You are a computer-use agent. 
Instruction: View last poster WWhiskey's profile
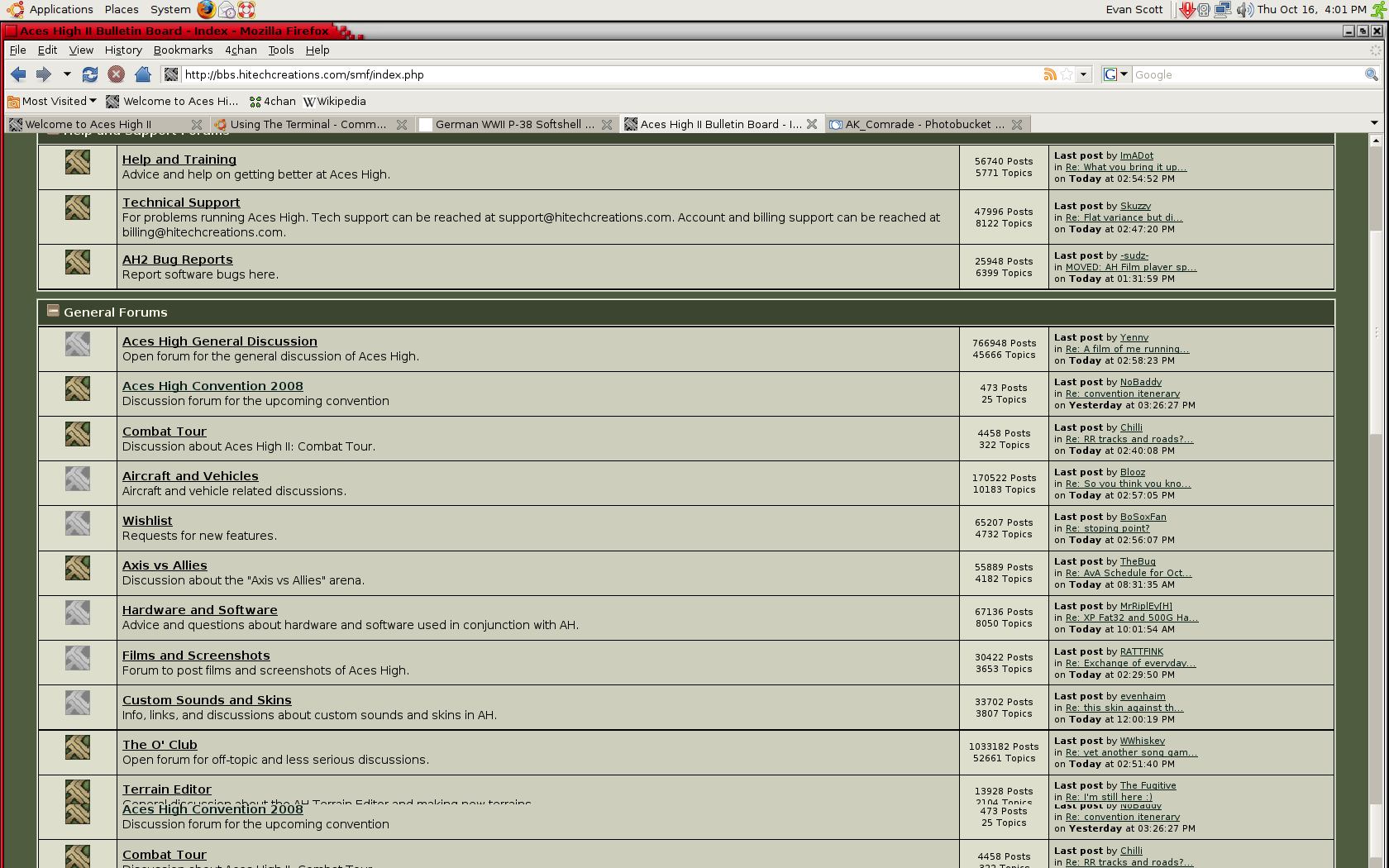[x=1143, y=741]
